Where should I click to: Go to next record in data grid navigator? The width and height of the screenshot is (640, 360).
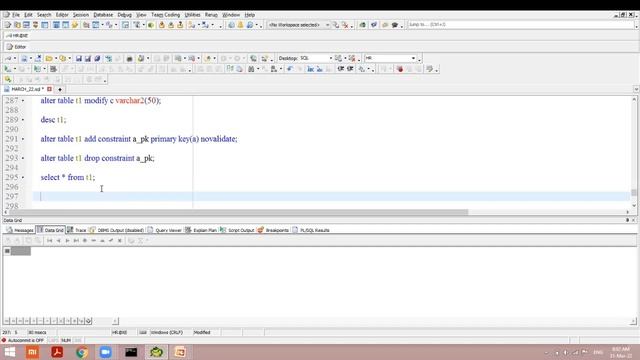67,240
